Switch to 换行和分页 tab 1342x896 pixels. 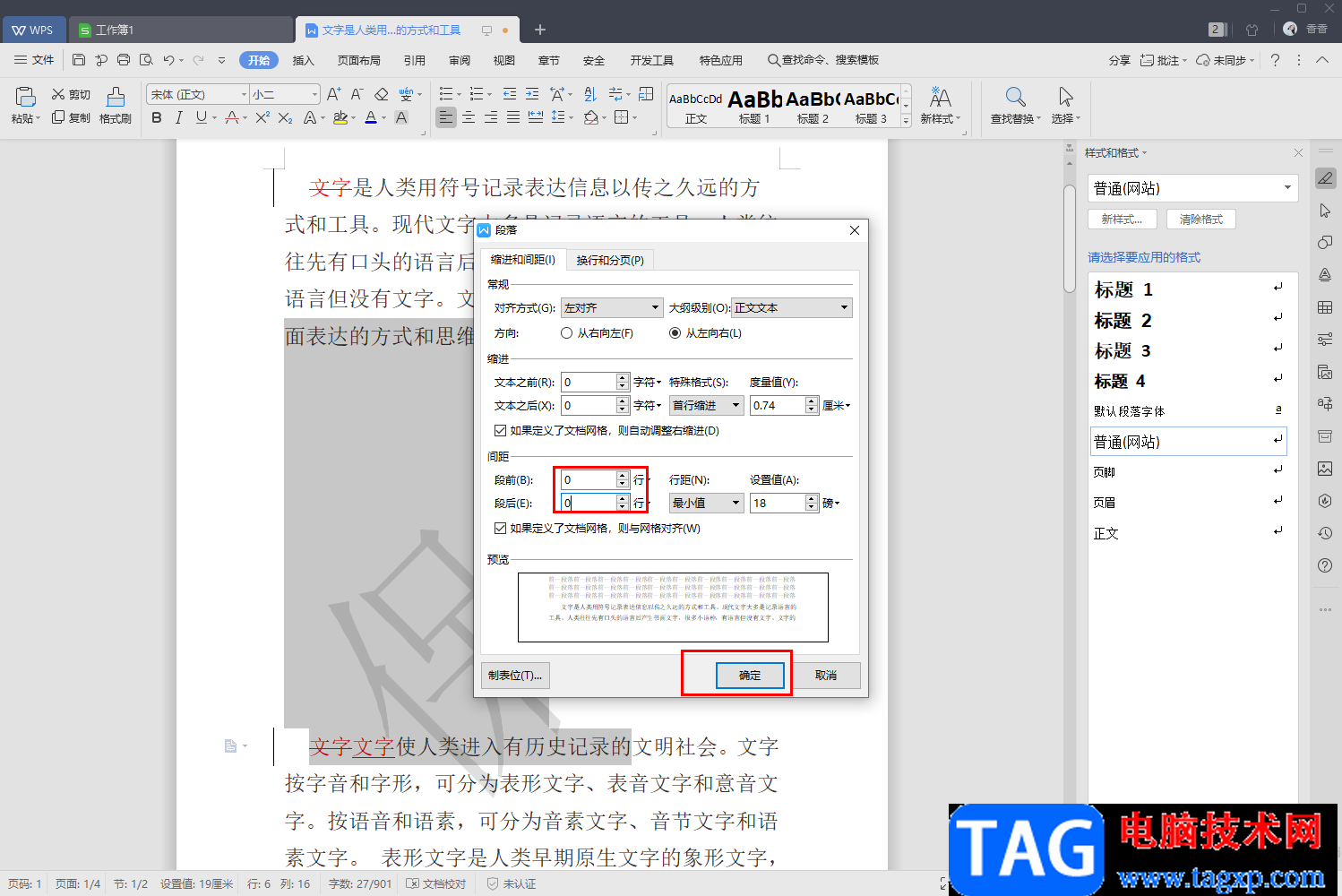(610, 260)
